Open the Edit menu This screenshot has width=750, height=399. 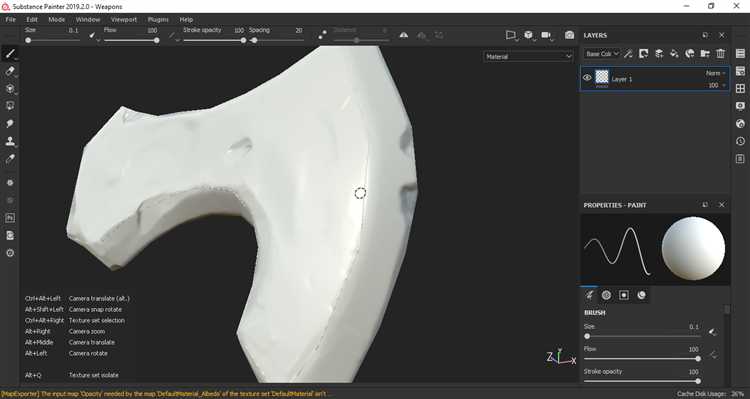[32, 20]
